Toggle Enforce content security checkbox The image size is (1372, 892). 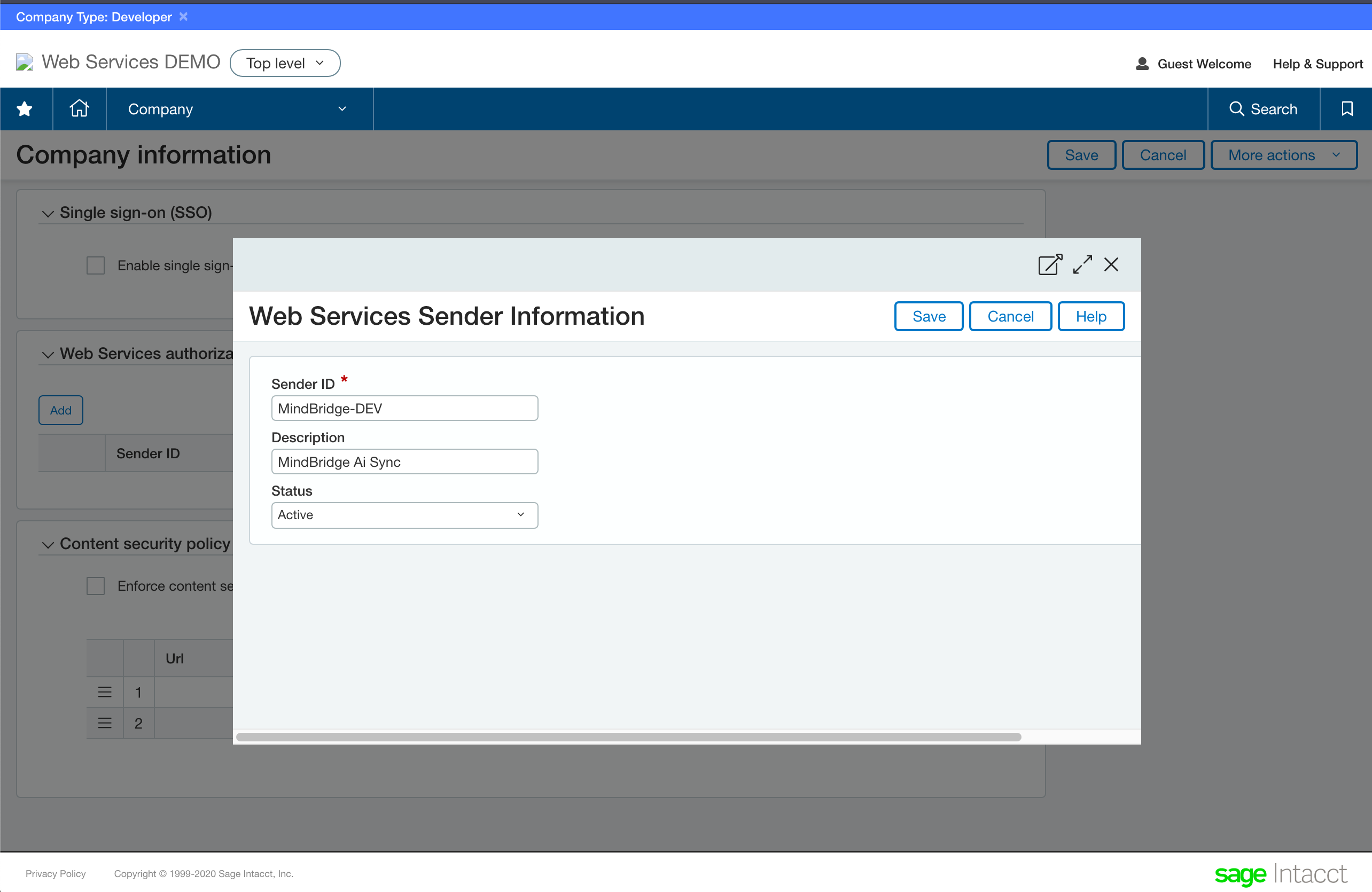[96, 586]
